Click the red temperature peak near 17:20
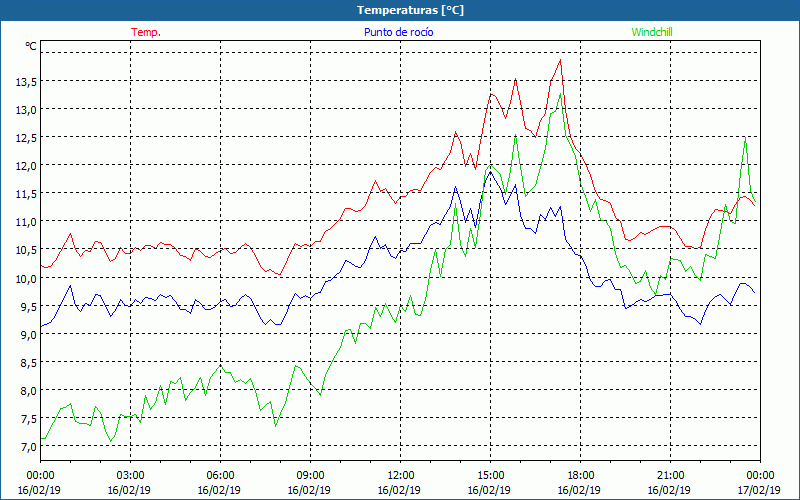Screen dimensions: 800x500 (x=561, y=60)
